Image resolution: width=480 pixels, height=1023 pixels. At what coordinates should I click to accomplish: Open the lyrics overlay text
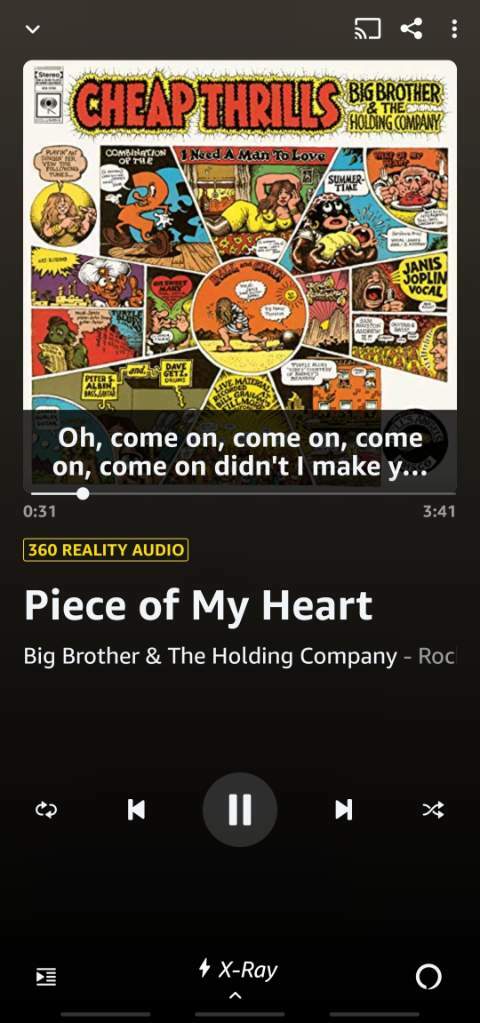tap(240, 451)
